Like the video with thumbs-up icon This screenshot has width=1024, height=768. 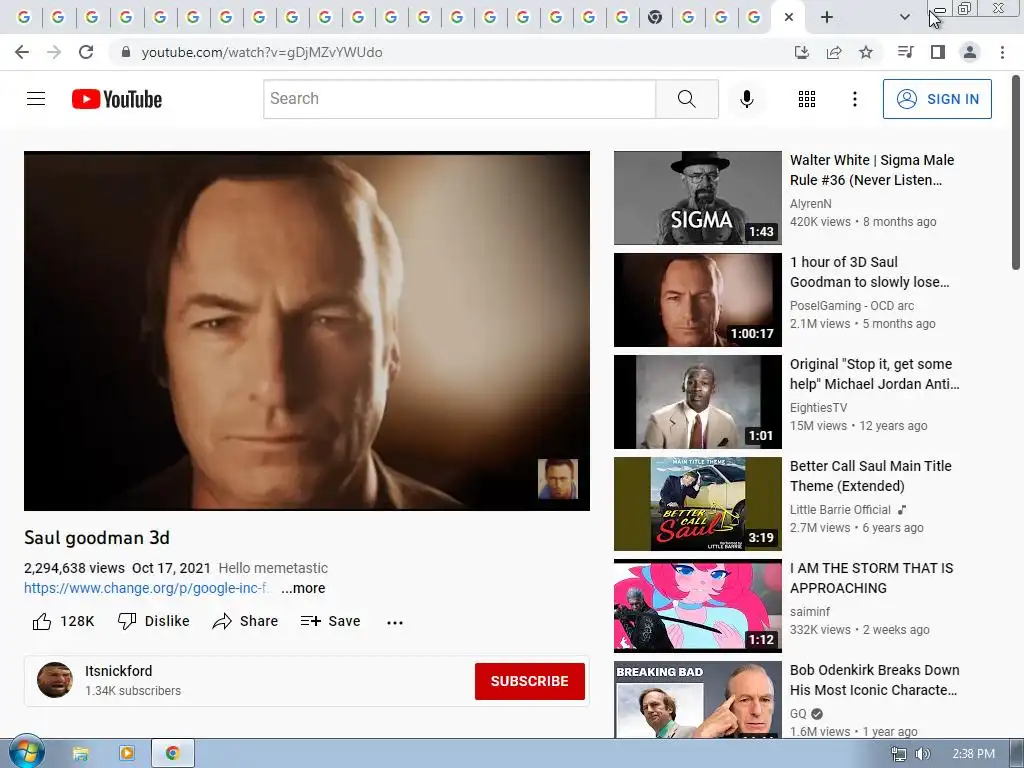(x=42, y=621)
